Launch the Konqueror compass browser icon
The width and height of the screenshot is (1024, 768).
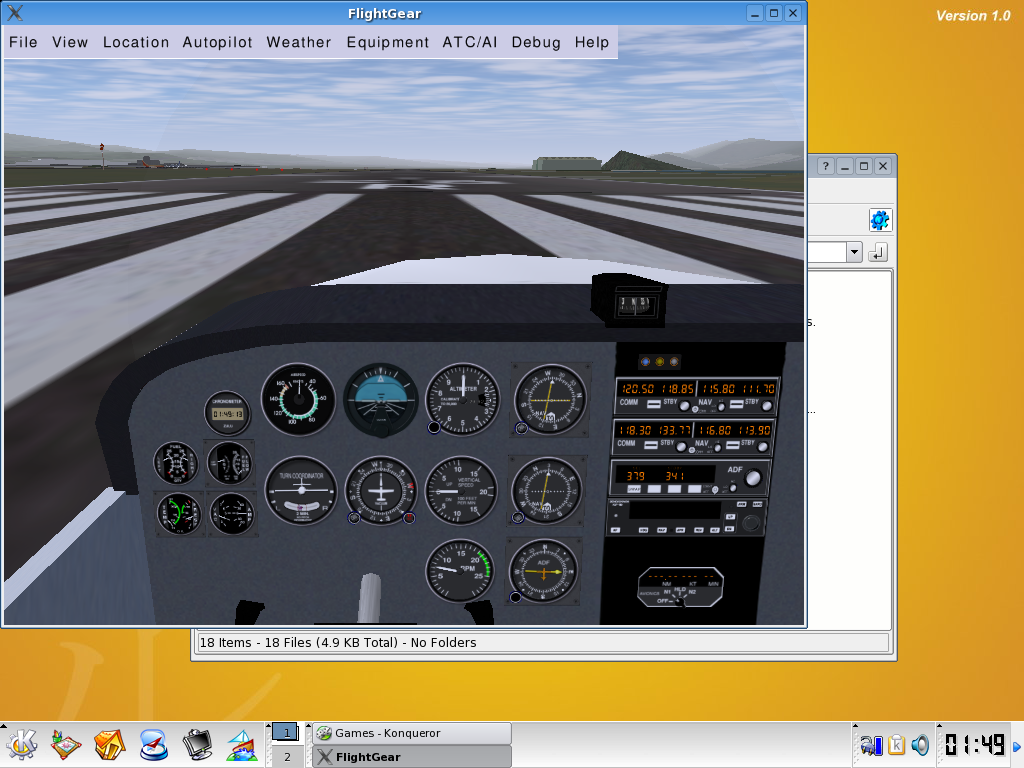click(154, 744)
